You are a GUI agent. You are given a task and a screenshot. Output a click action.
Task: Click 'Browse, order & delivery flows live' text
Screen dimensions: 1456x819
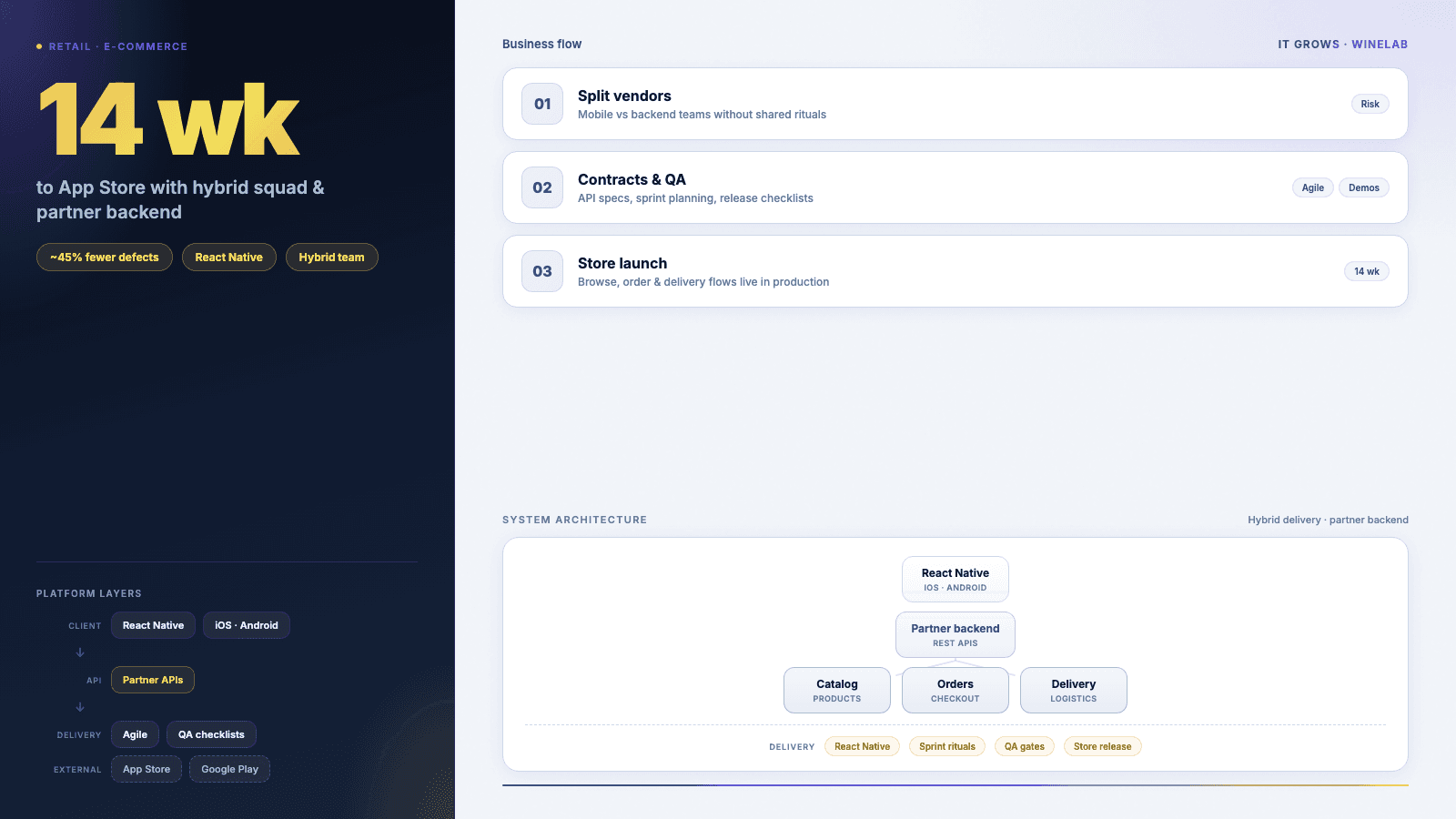(x=703, y=282)
